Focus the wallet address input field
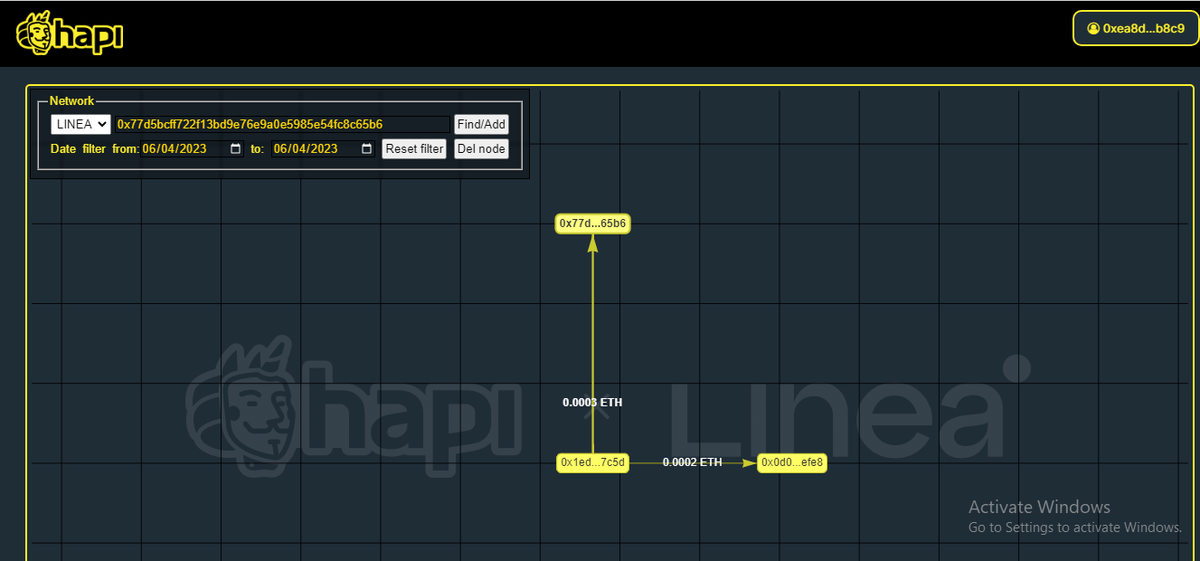Screen dimensions: 1200x561 point(282,124)
